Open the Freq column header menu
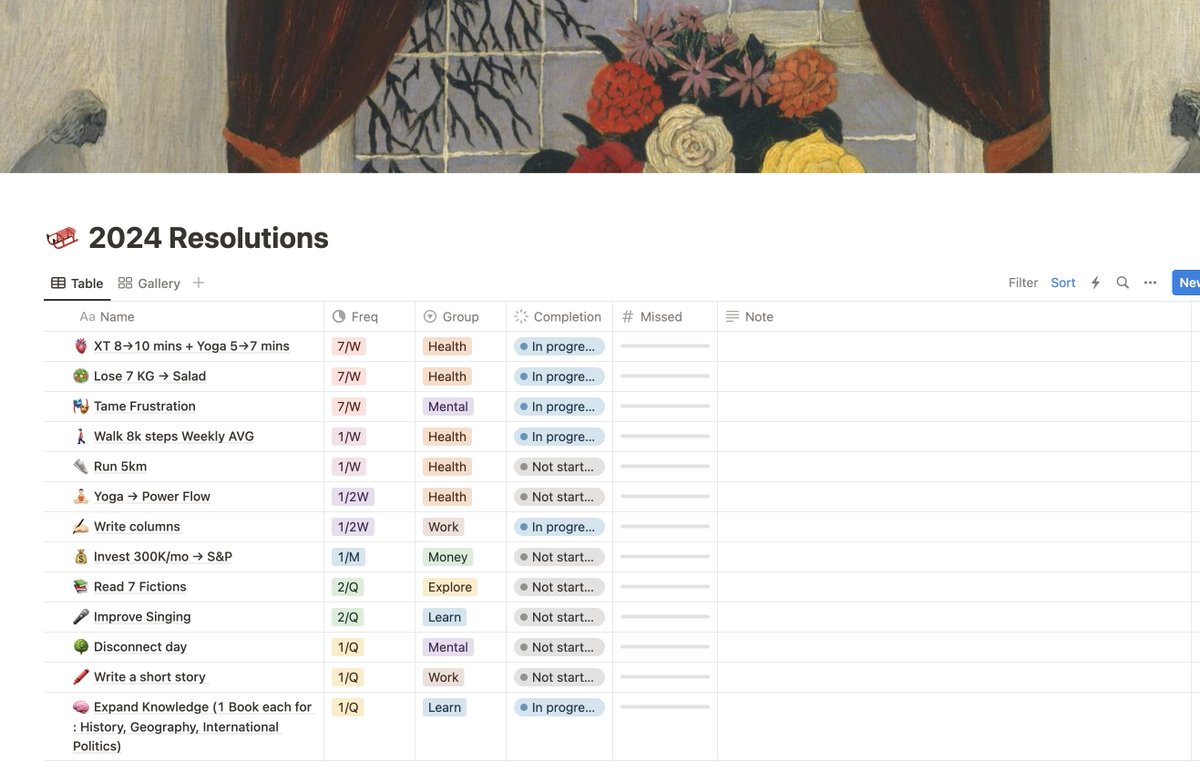Viewport: 1200px width, 762px height. tap(369, 317)
